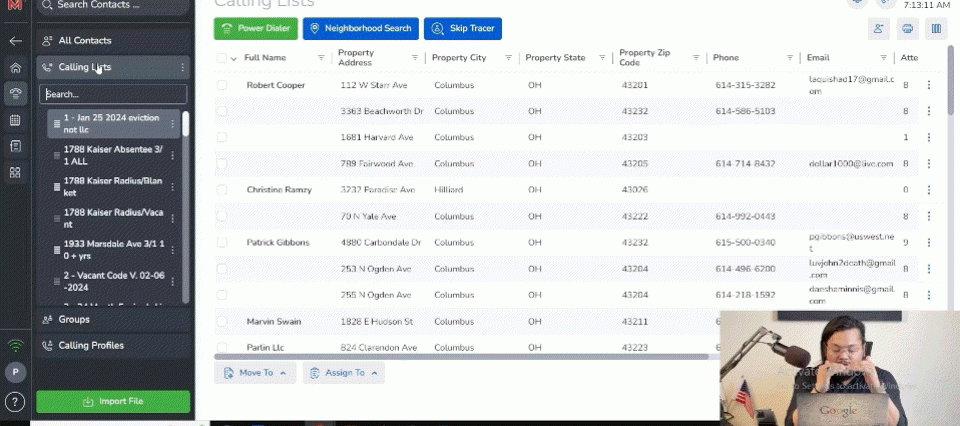Click the back arrow in left rail
The width and height of the screenshot is (960, 426).
(15, 41)
